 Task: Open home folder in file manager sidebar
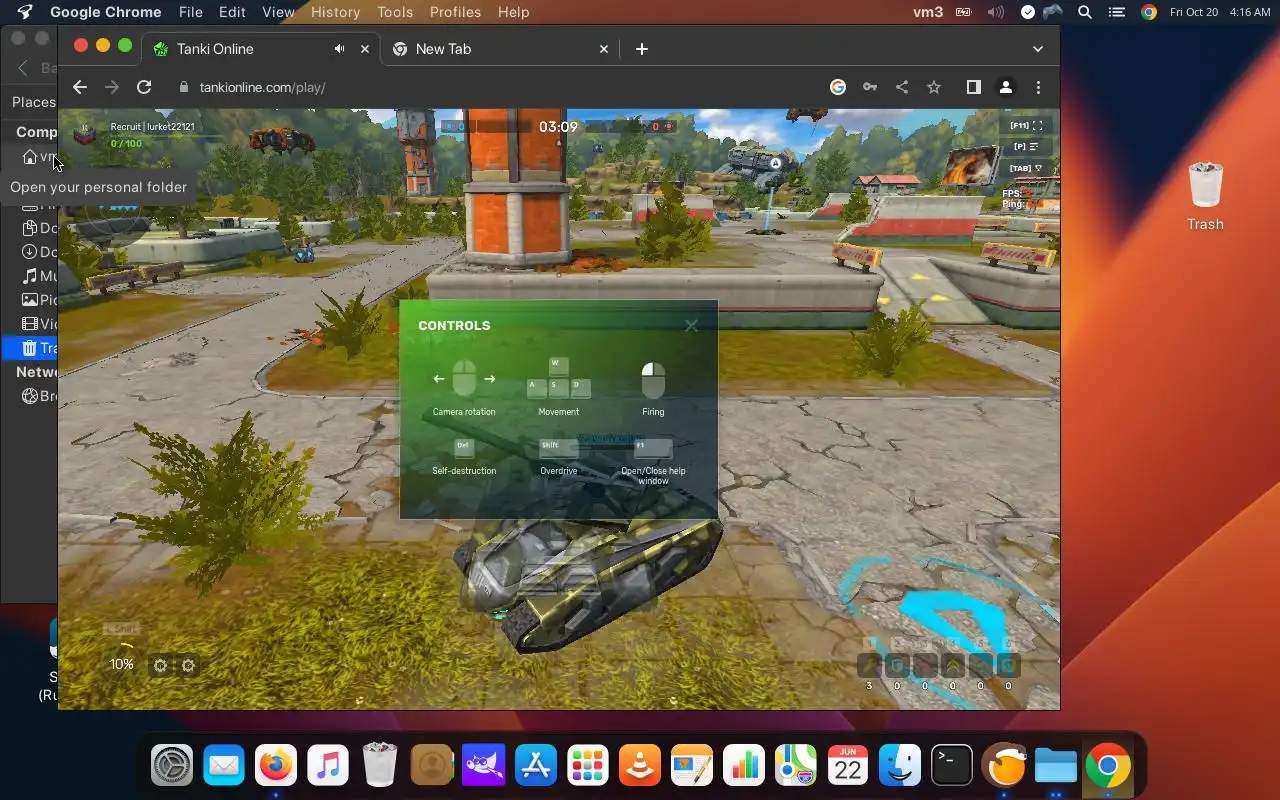[30, 157]
